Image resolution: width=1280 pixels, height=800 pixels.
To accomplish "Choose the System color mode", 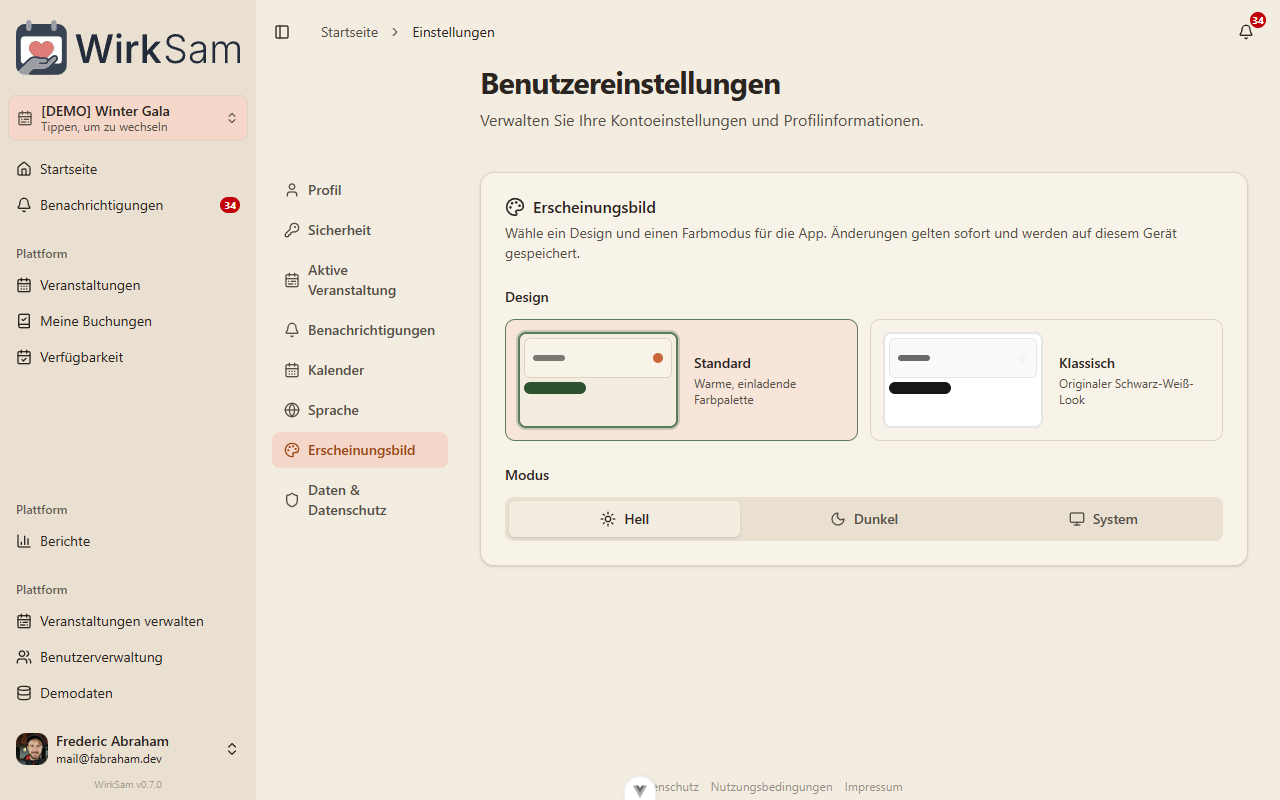I will click(x=1103, y=519).
